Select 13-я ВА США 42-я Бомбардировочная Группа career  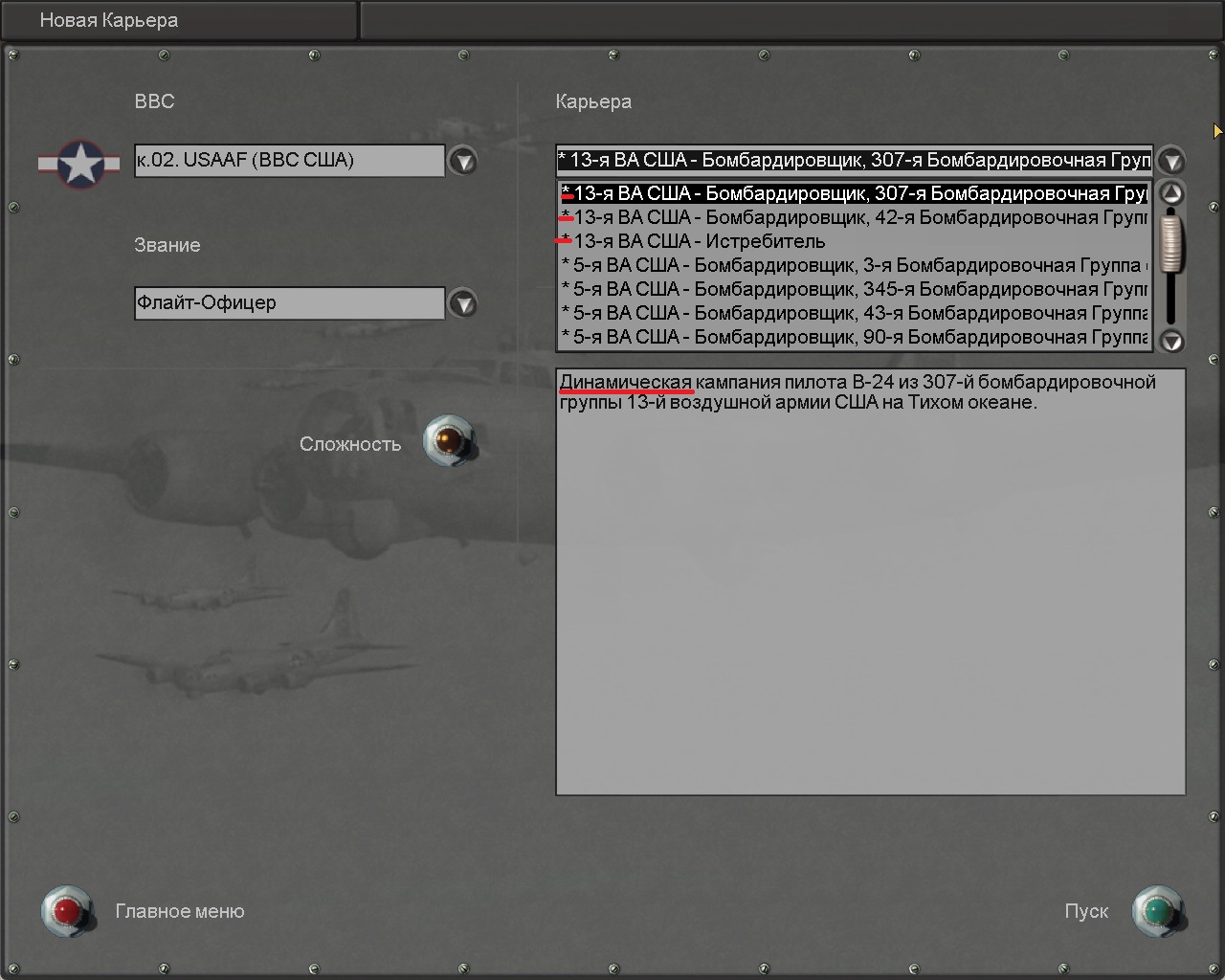(854, 217)
